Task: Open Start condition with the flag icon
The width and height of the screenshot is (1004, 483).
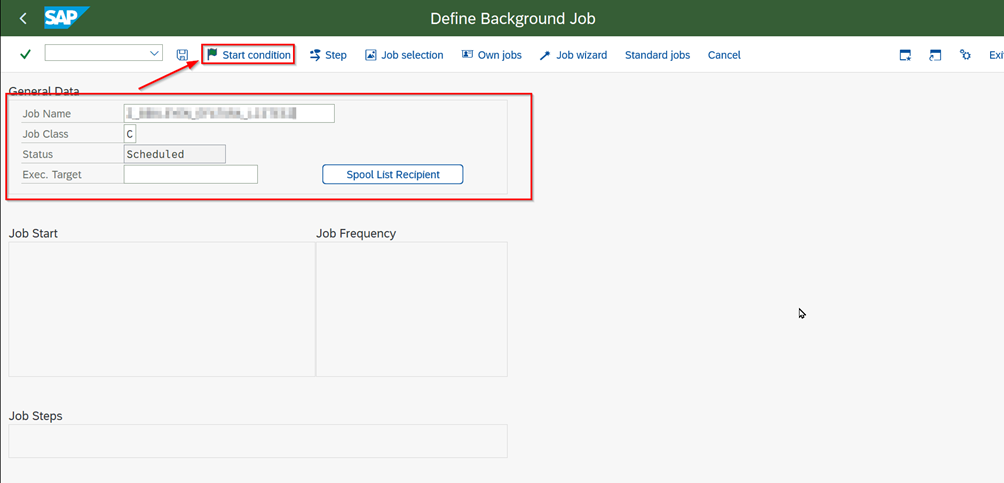Action: point(248,55)
